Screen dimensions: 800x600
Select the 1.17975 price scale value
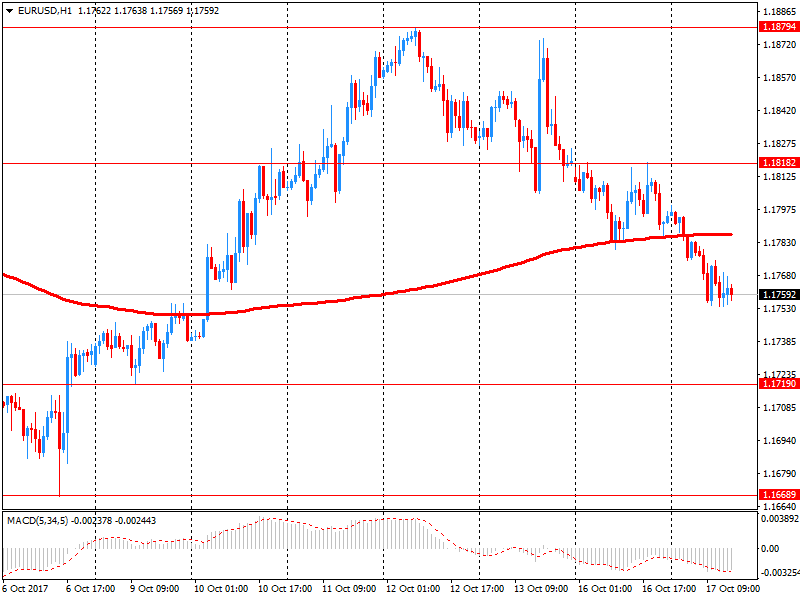click(780, 210)
